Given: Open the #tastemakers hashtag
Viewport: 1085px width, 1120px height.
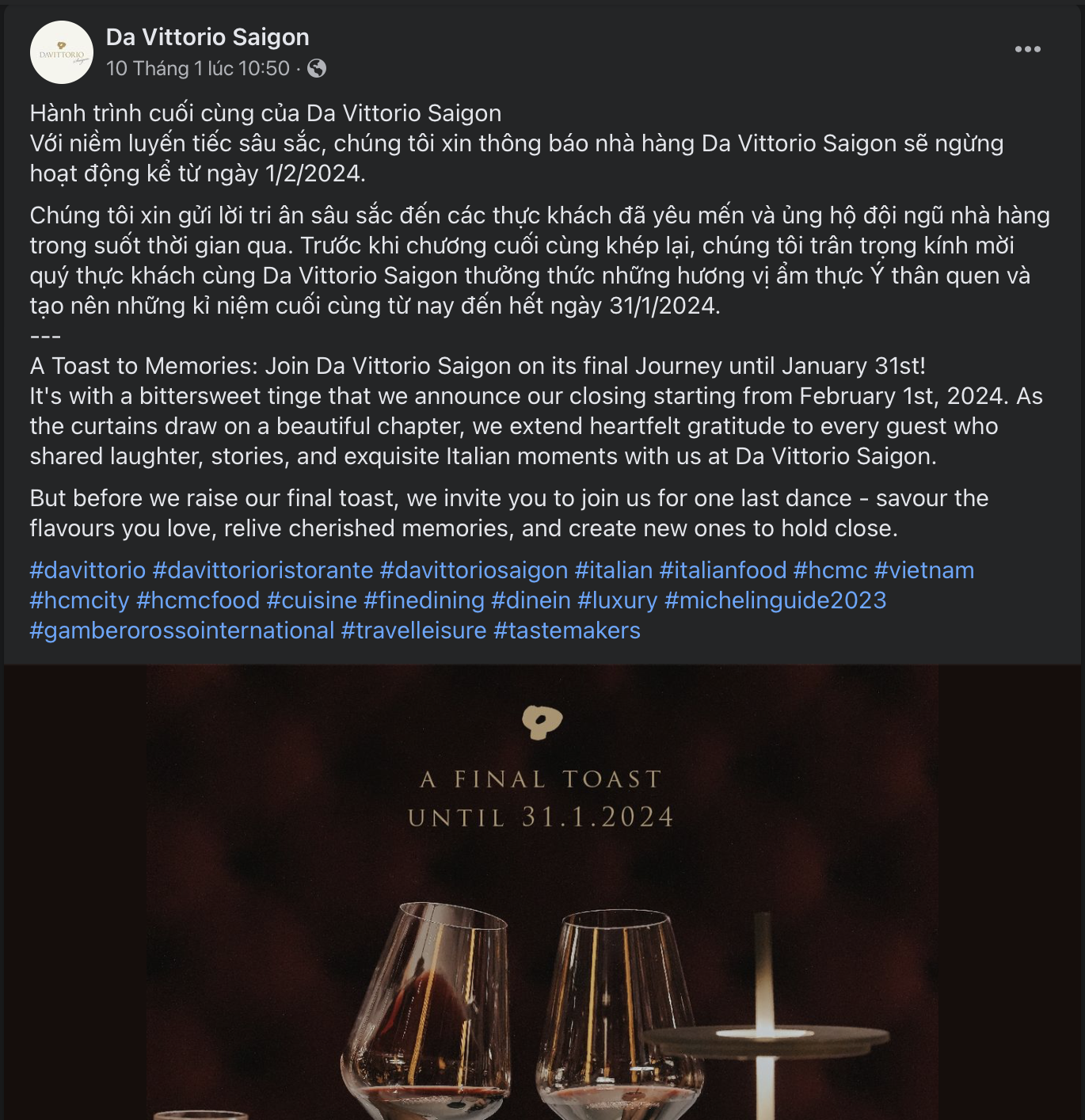Looking at the screenshot, I should (x=567, y=630).
